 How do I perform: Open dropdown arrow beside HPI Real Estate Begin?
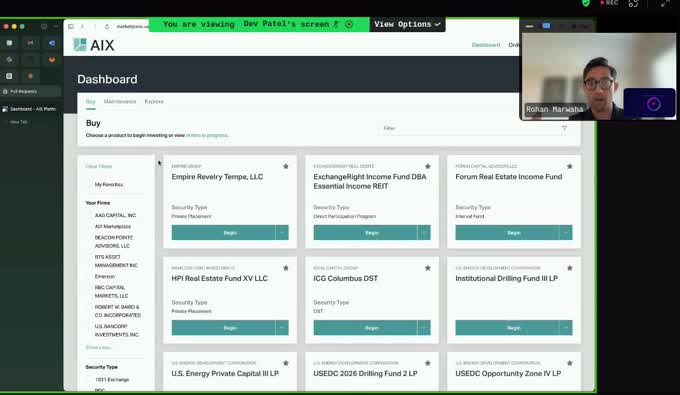point(282,328)
